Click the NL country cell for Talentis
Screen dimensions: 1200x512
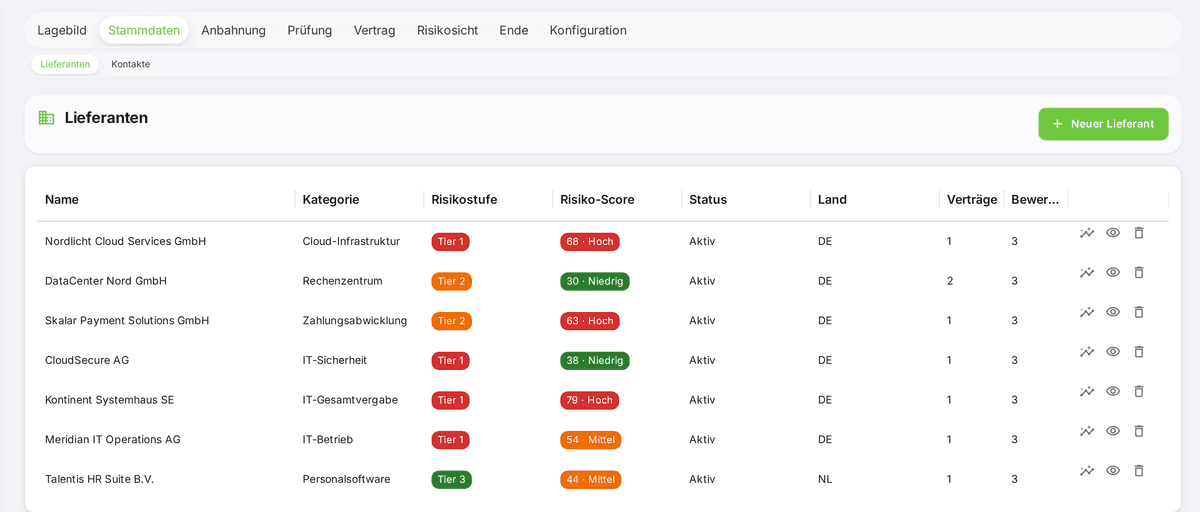825,479
